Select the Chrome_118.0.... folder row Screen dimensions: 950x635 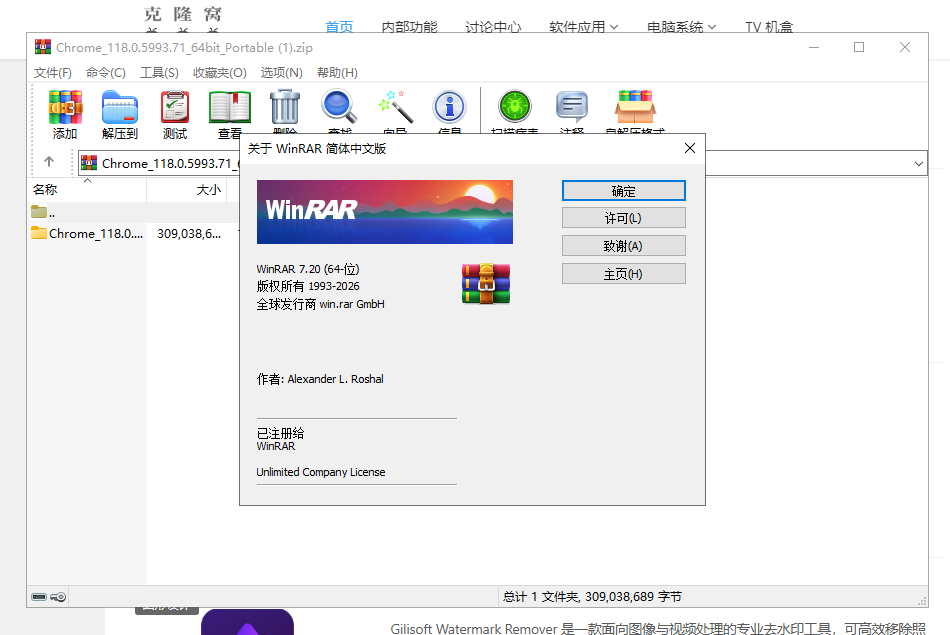pos(87,233)
